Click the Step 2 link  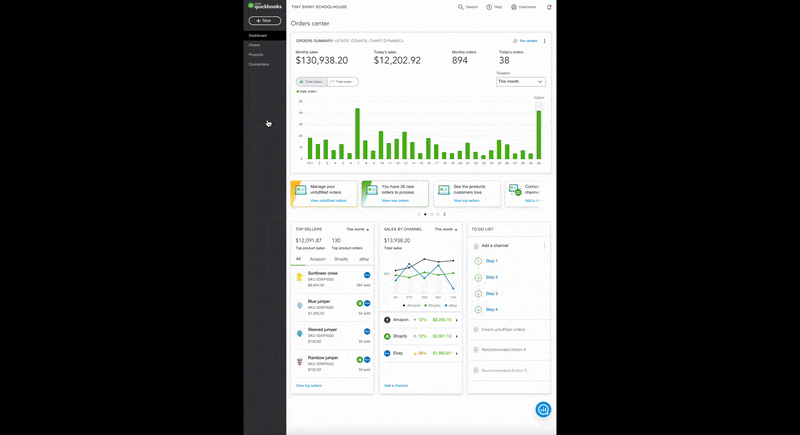[x=491, y=277]
